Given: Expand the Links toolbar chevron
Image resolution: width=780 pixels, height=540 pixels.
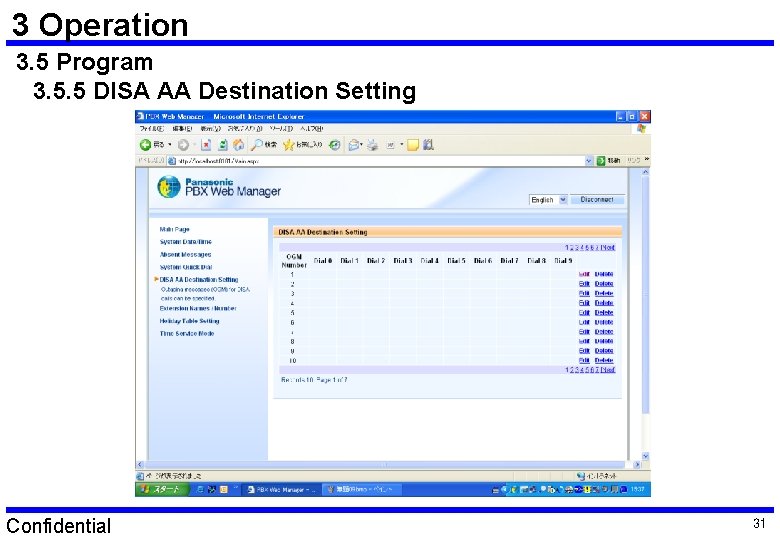Looking at the screenshot, I should pos(646,160).
